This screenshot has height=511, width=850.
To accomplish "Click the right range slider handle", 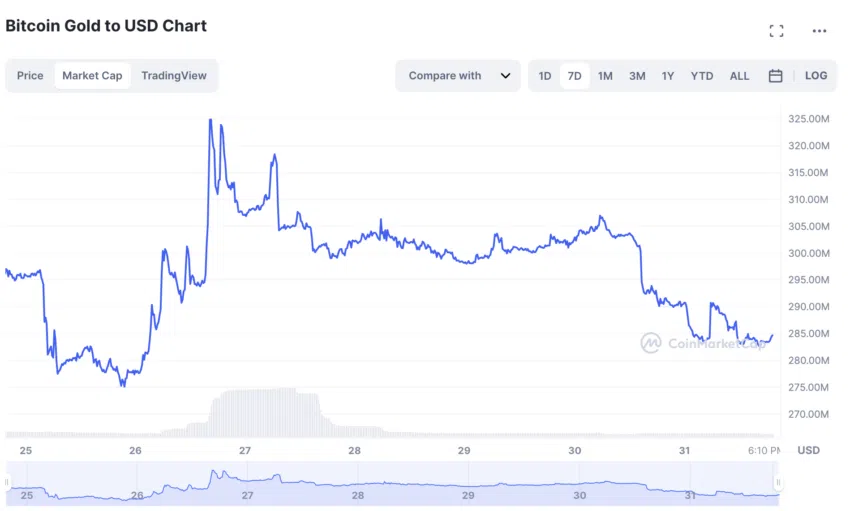I will [778, 483].
